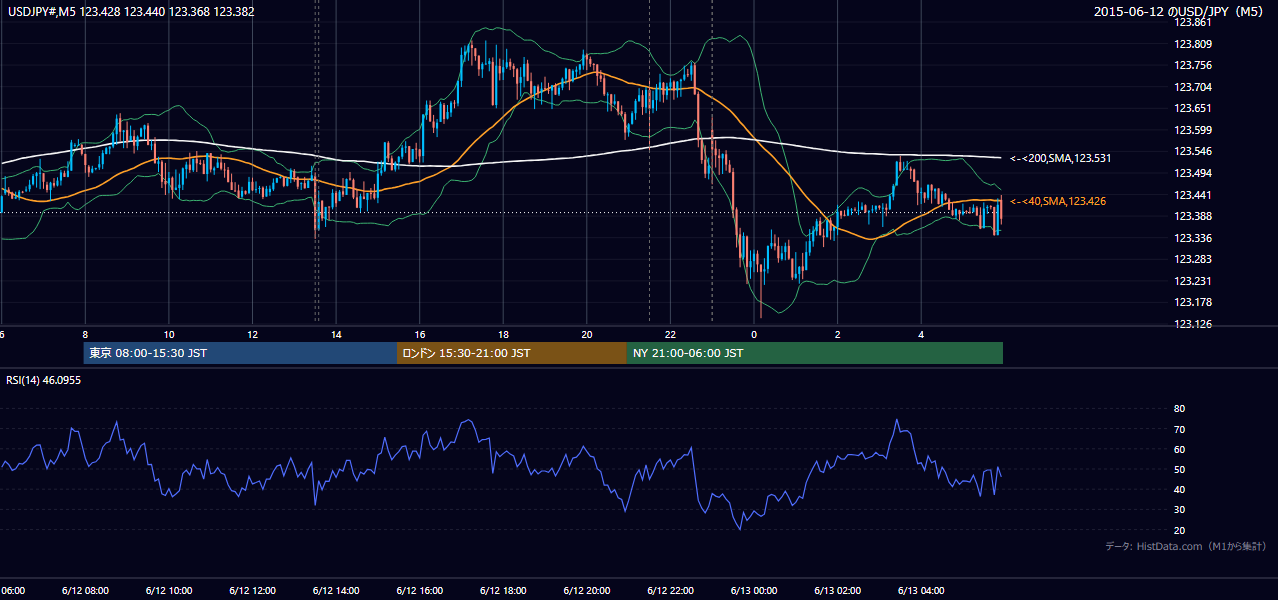
Task: Select the 200 SMA label 123.531
Action: click(1061, 158)
